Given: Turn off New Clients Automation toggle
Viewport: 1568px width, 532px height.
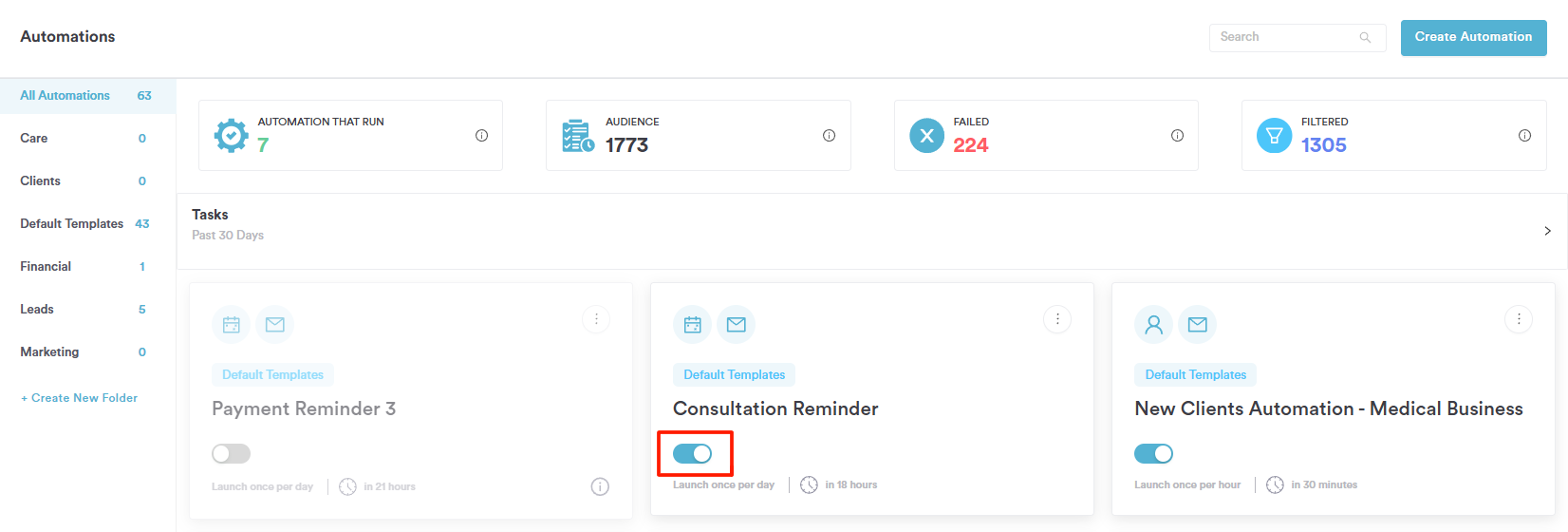Looking at the screenshot, I should [1153, 454].
